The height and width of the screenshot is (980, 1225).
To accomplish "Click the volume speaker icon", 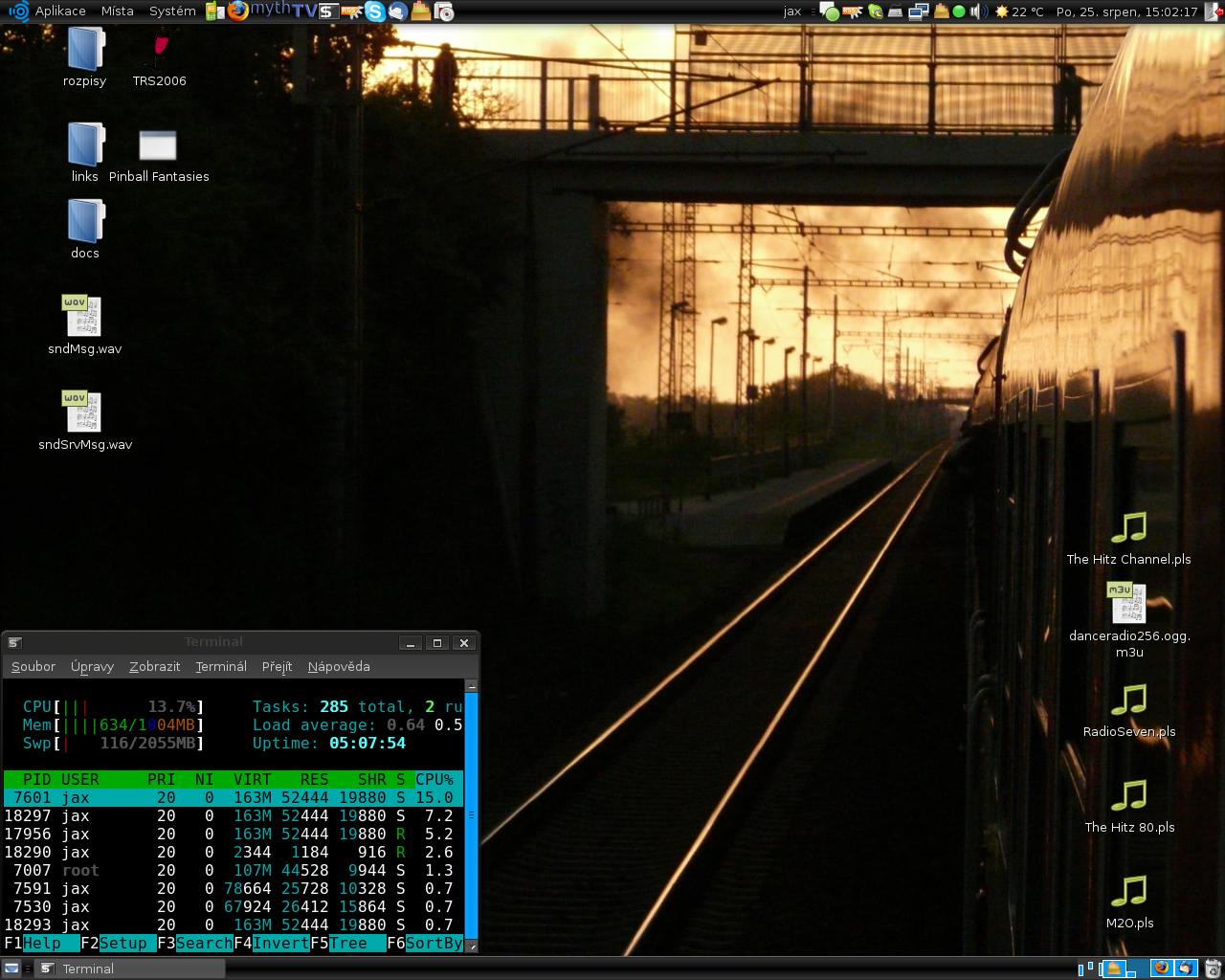I will (x=977, y=11).
